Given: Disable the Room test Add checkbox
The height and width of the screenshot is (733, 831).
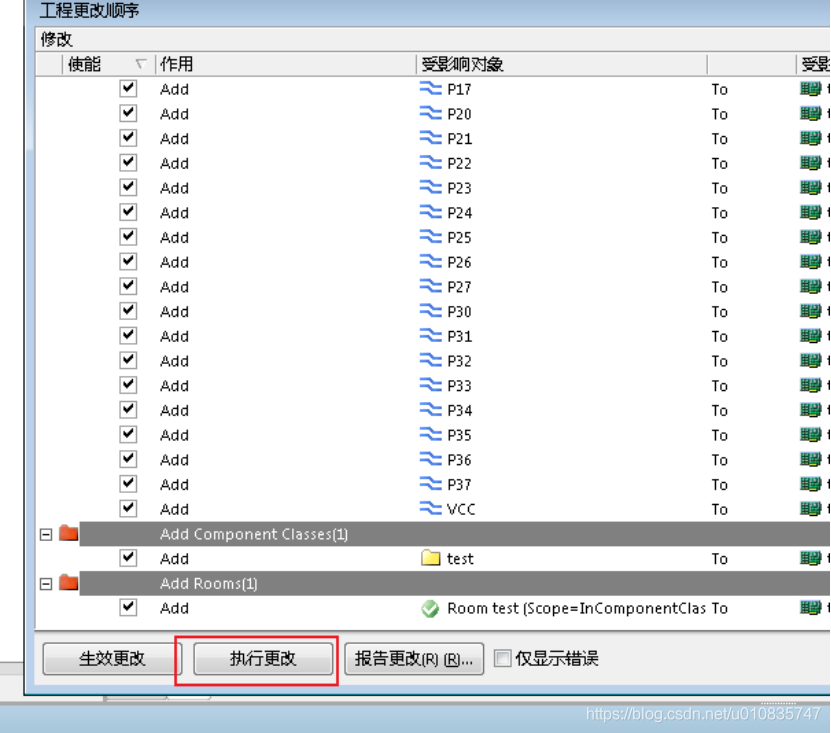Looking at the screenshot, I should [128, 607].
